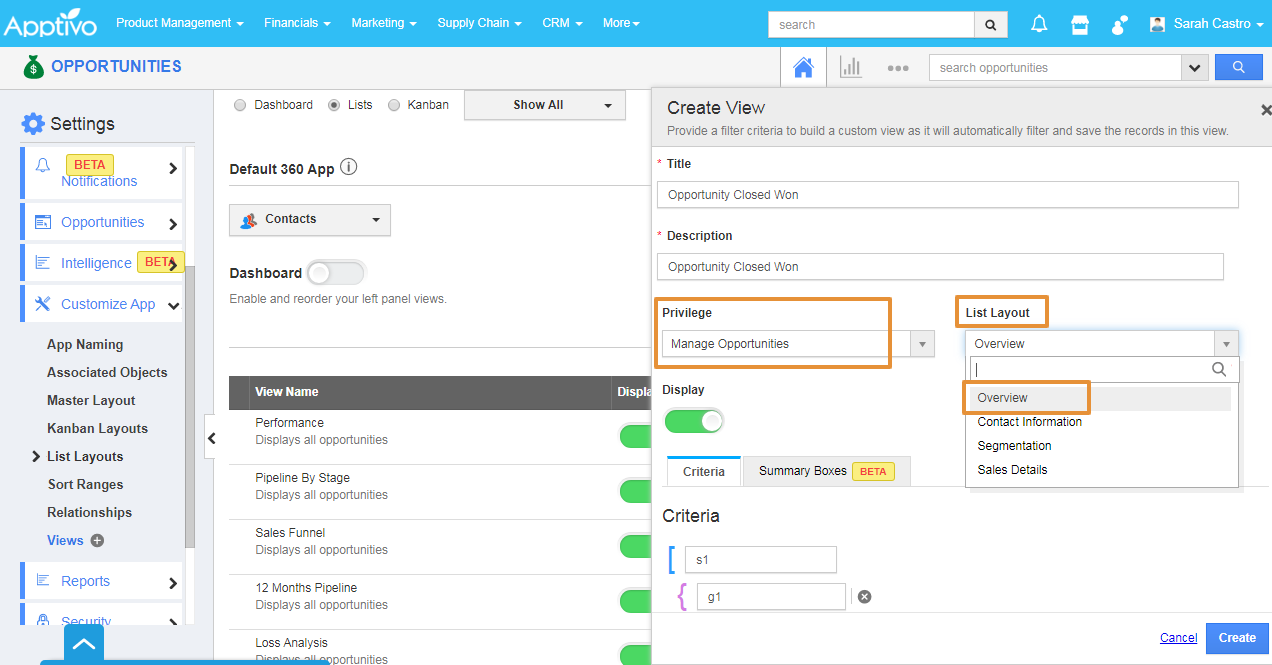Select the Kanban radio button
Image resolution: width=1272 pixels, height=665 pixels.
[x=394, y=105]
